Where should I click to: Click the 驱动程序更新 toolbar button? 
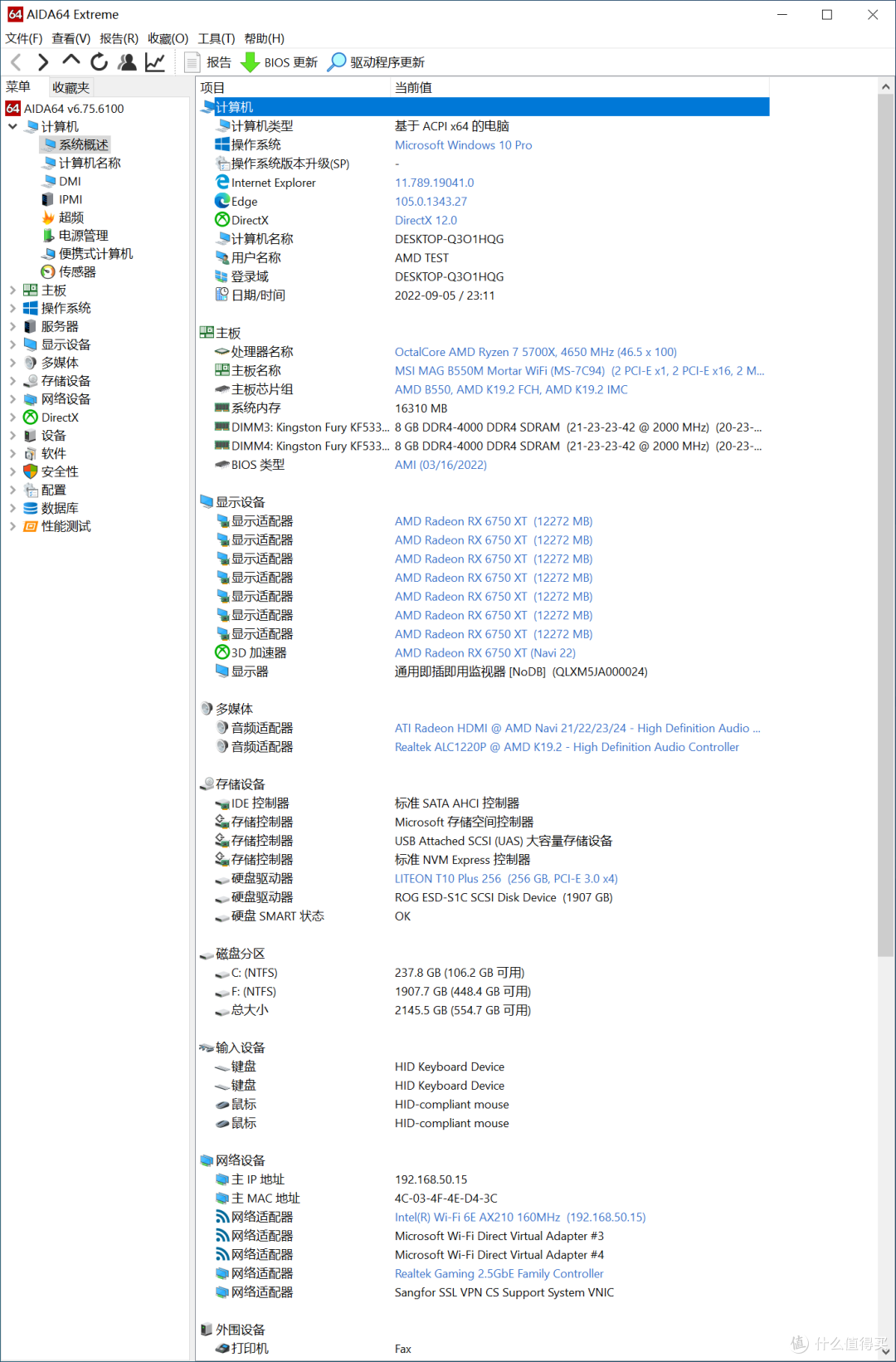pos(377,62)
